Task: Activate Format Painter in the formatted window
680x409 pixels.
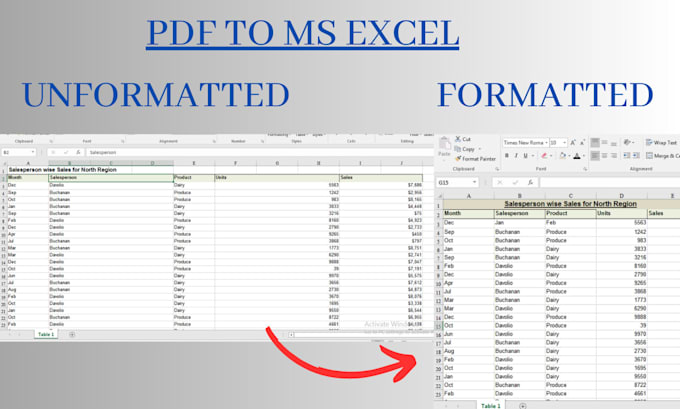Action: (x=475, y=159)
